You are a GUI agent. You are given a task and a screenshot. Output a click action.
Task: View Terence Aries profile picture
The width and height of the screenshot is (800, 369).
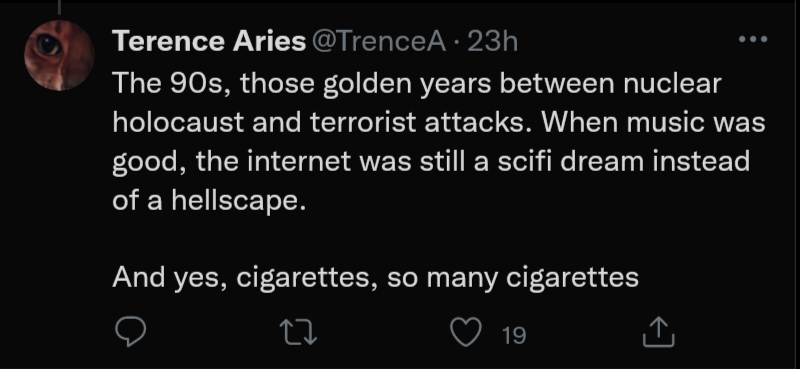tap(59, 56)
